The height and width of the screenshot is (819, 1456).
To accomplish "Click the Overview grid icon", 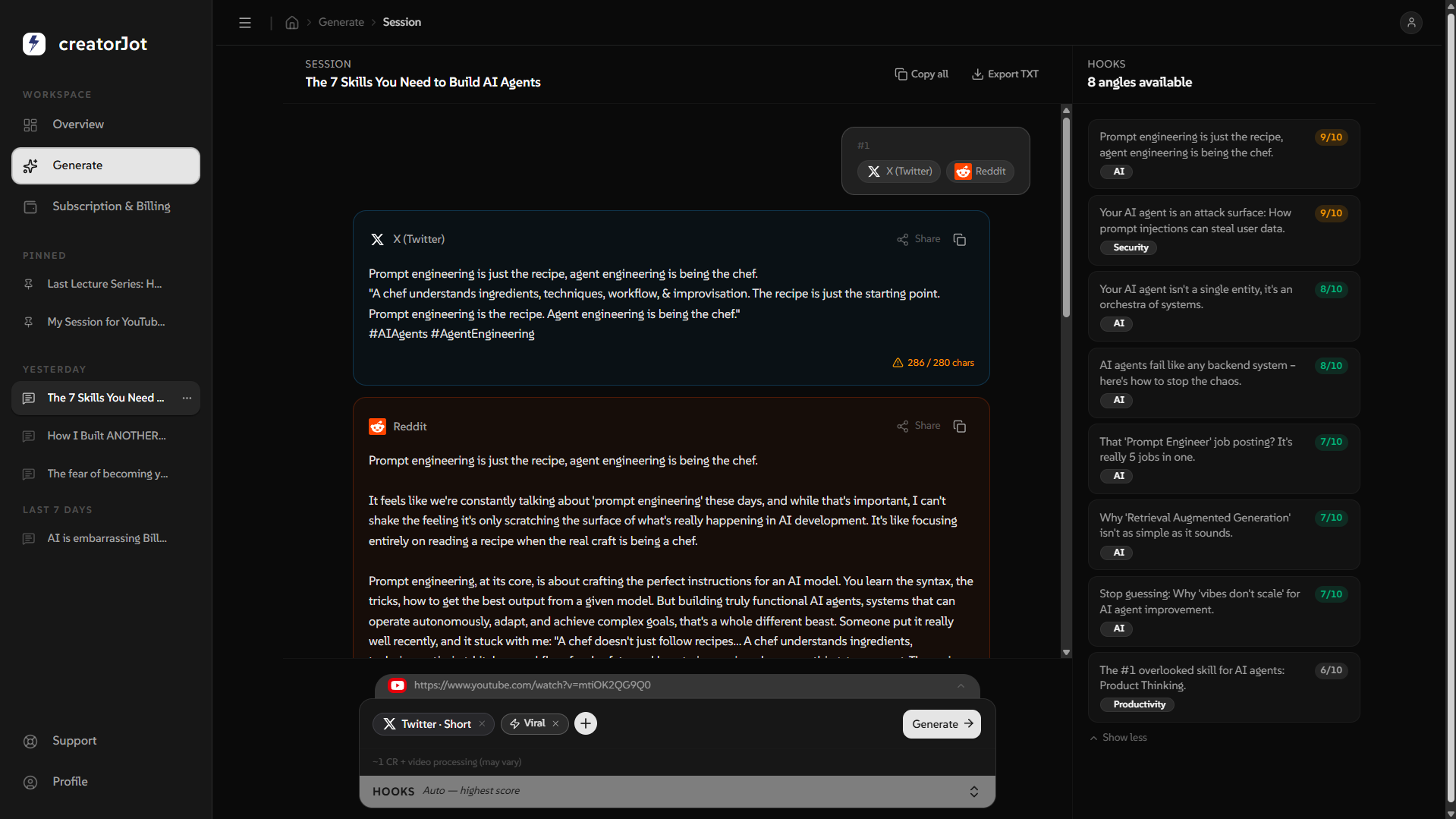I will 30,125.
